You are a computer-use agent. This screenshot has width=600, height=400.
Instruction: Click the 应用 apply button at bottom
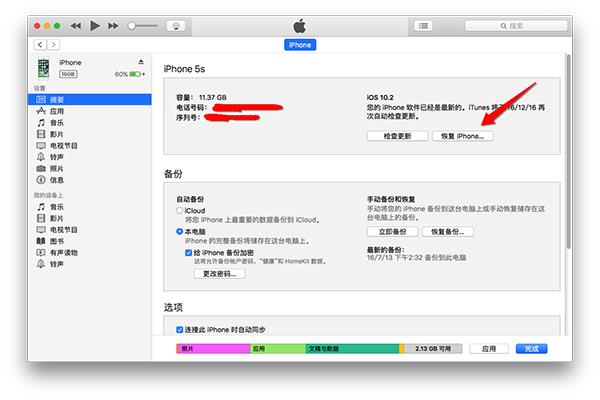(489, 349)
